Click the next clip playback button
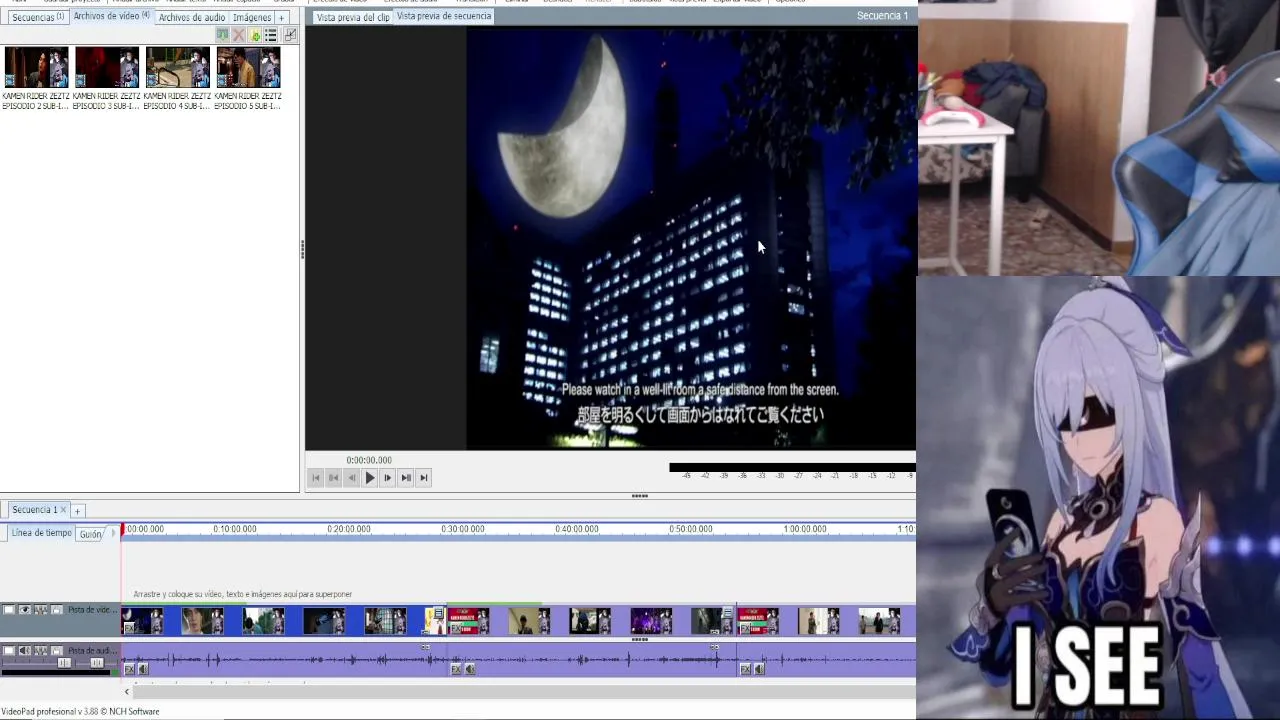The height and width of the screenshot is (720, 1280). click(x=406, y=478)
